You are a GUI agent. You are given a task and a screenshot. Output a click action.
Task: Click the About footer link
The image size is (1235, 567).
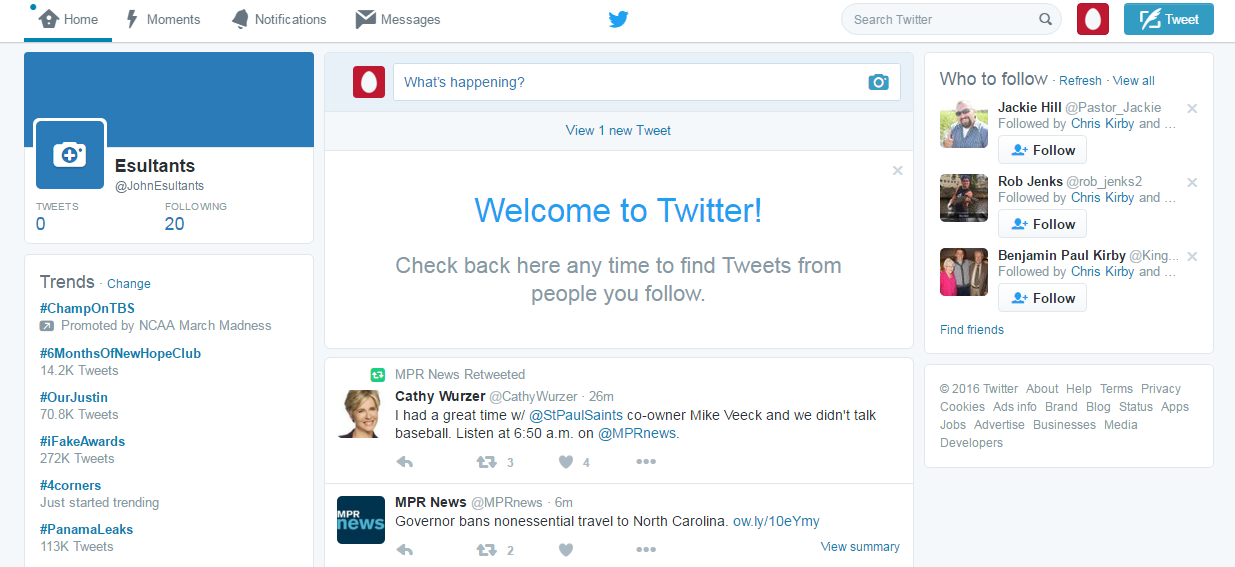click(1042, 389)
